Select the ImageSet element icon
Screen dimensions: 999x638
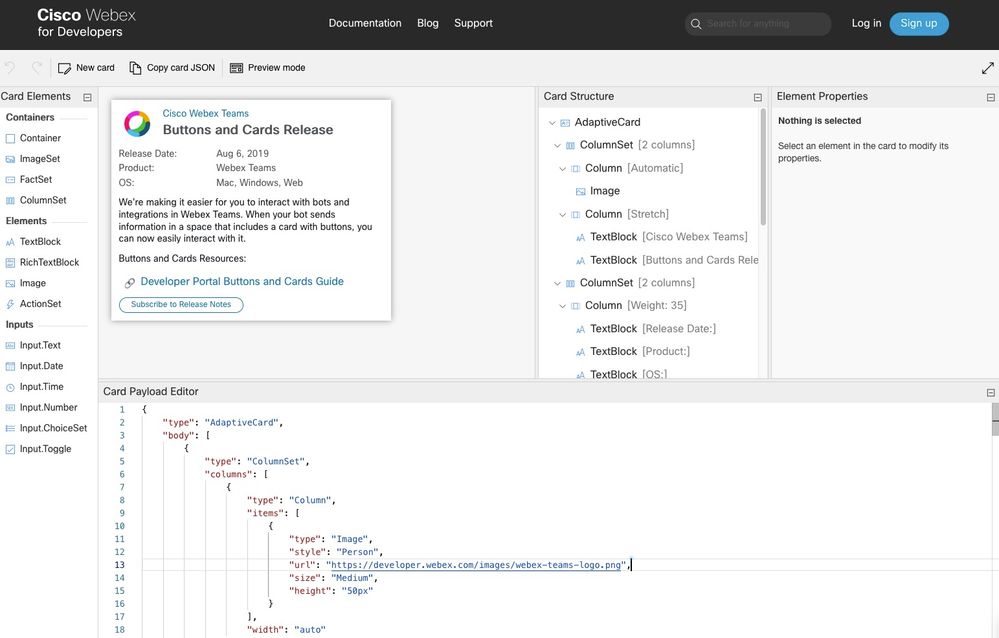point(10,159)
